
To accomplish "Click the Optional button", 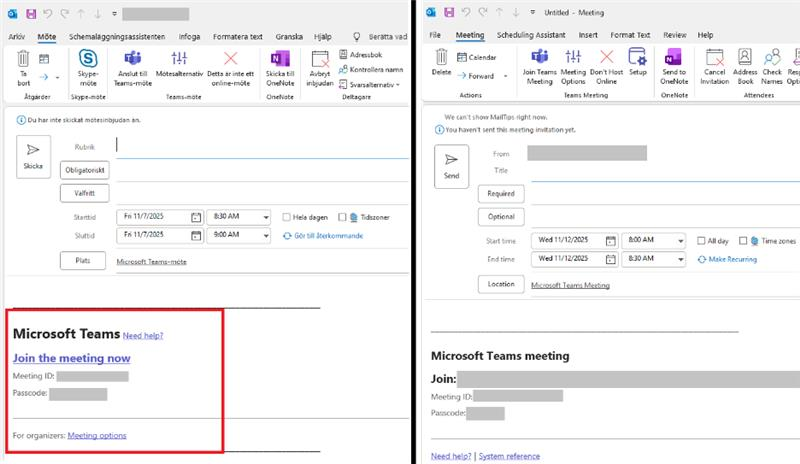I will (501, 216).
